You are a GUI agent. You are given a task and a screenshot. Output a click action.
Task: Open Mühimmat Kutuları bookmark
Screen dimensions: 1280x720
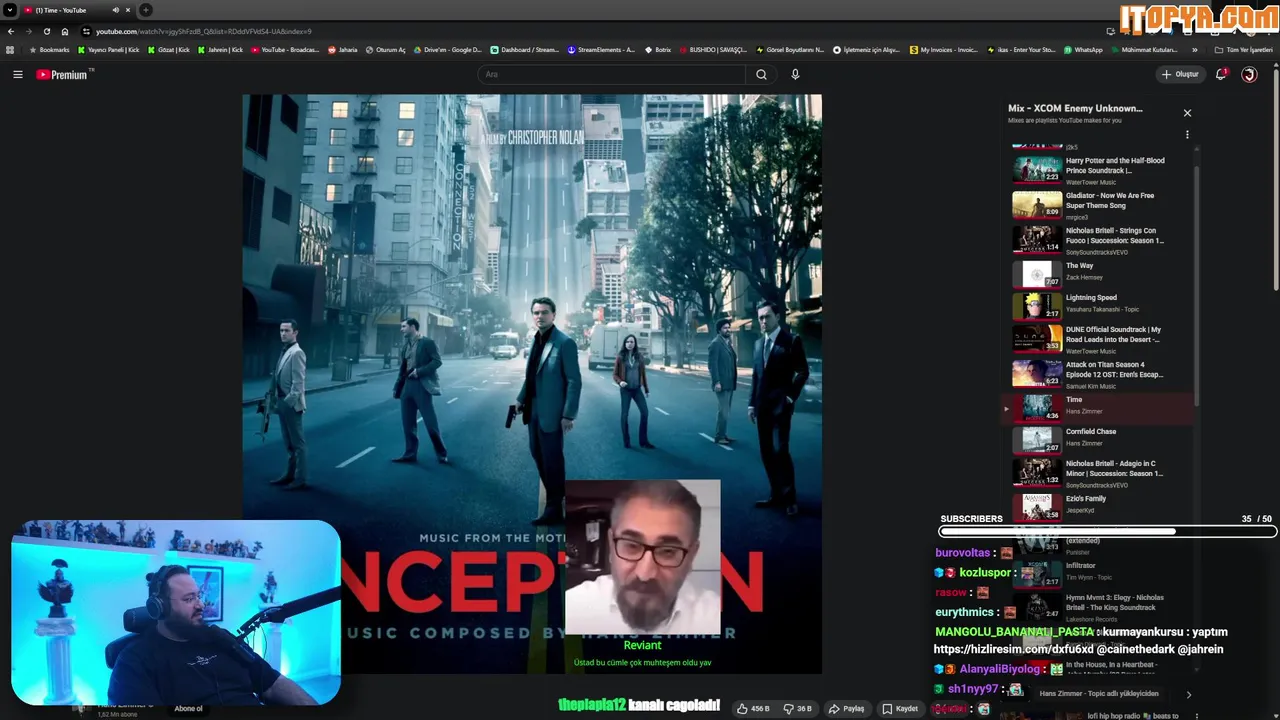pyautogui.click(x=1145, y=49)
